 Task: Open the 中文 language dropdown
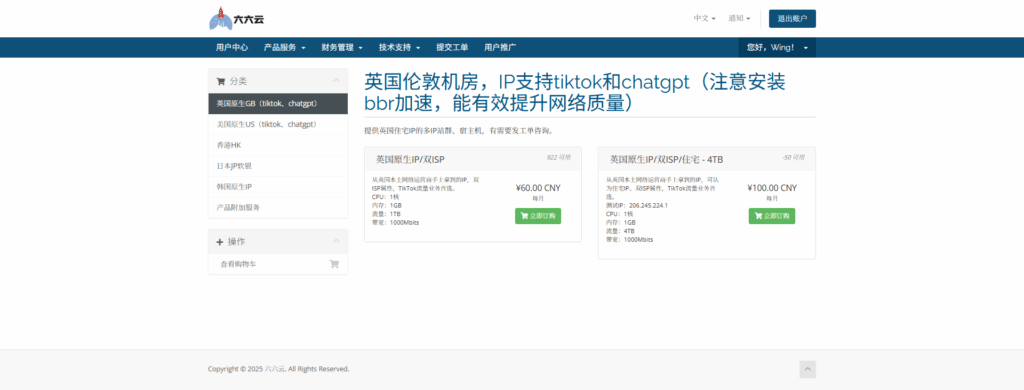coord(705,18)
